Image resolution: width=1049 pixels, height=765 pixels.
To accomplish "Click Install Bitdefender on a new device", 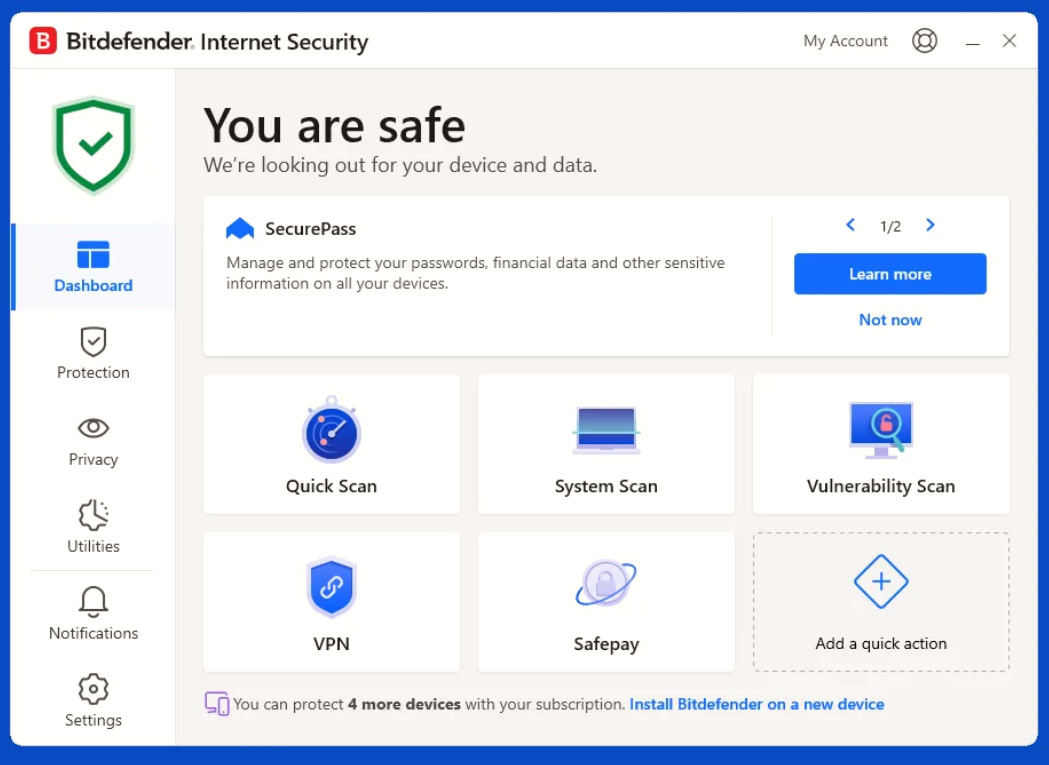I will (757, 704).
